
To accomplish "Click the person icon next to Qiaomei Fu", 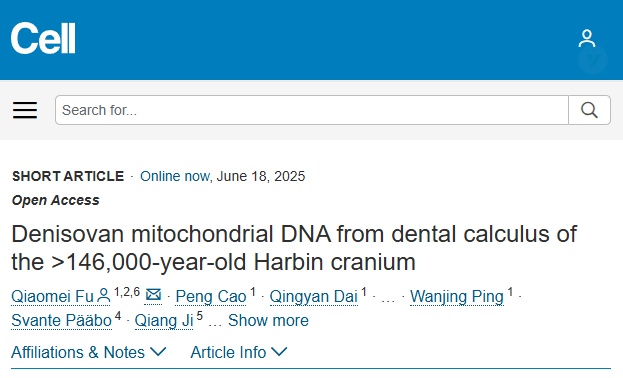I will pyautogui.click(x=103, y=296).
